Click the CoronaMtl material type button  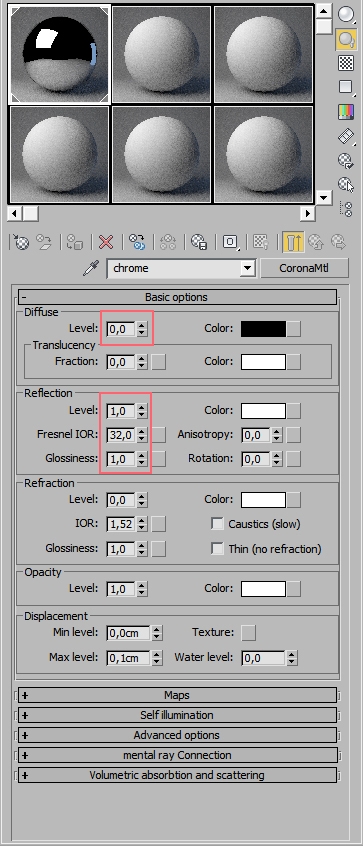pyautogui.click(x=304, y=268)
